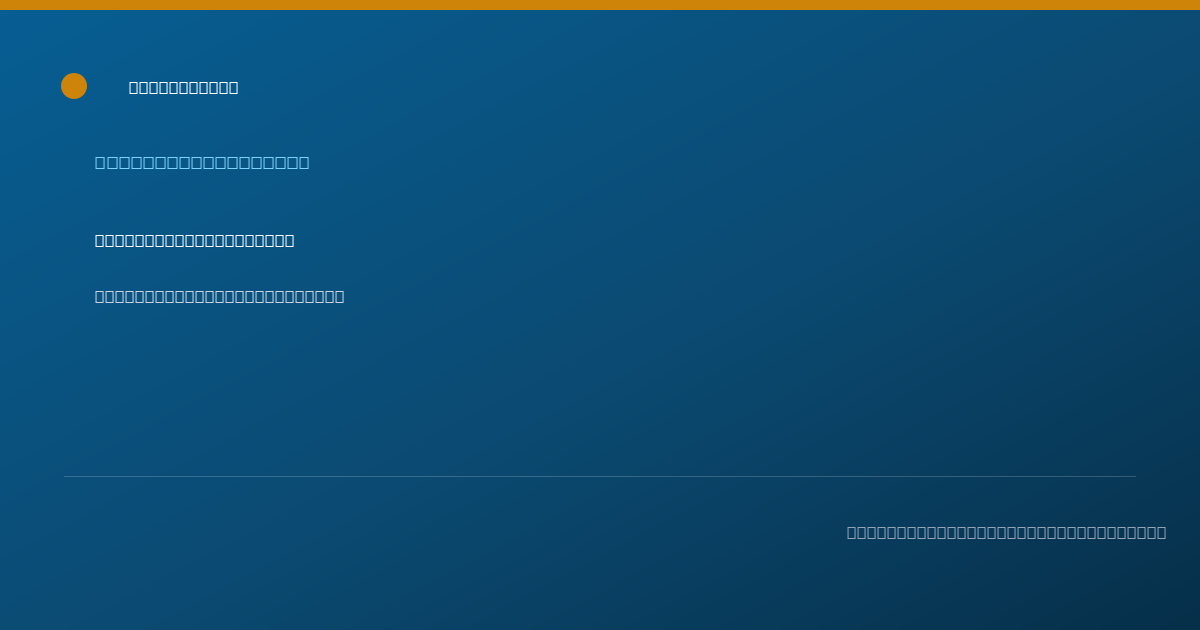
Task: Select the orange strip above the blue background
Action: click(x=600, y=5)
